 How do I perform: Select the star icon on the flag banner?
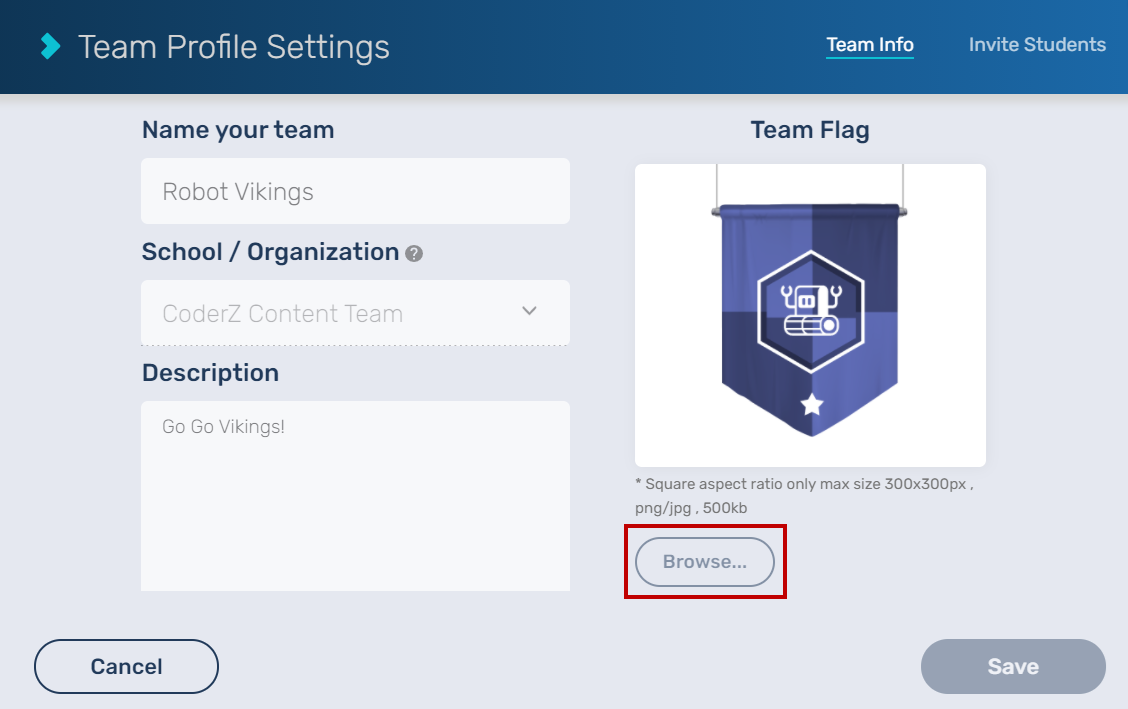[x=810, y=404]
